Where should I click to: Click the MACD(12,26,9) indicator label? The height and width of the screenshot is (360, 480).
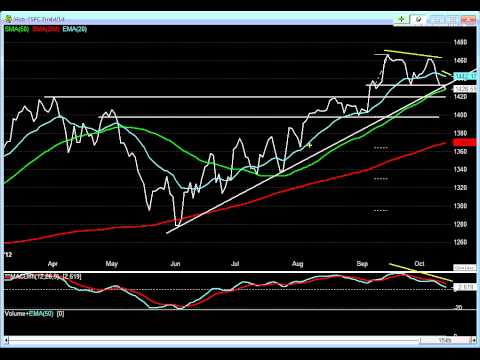click(35, 276)
